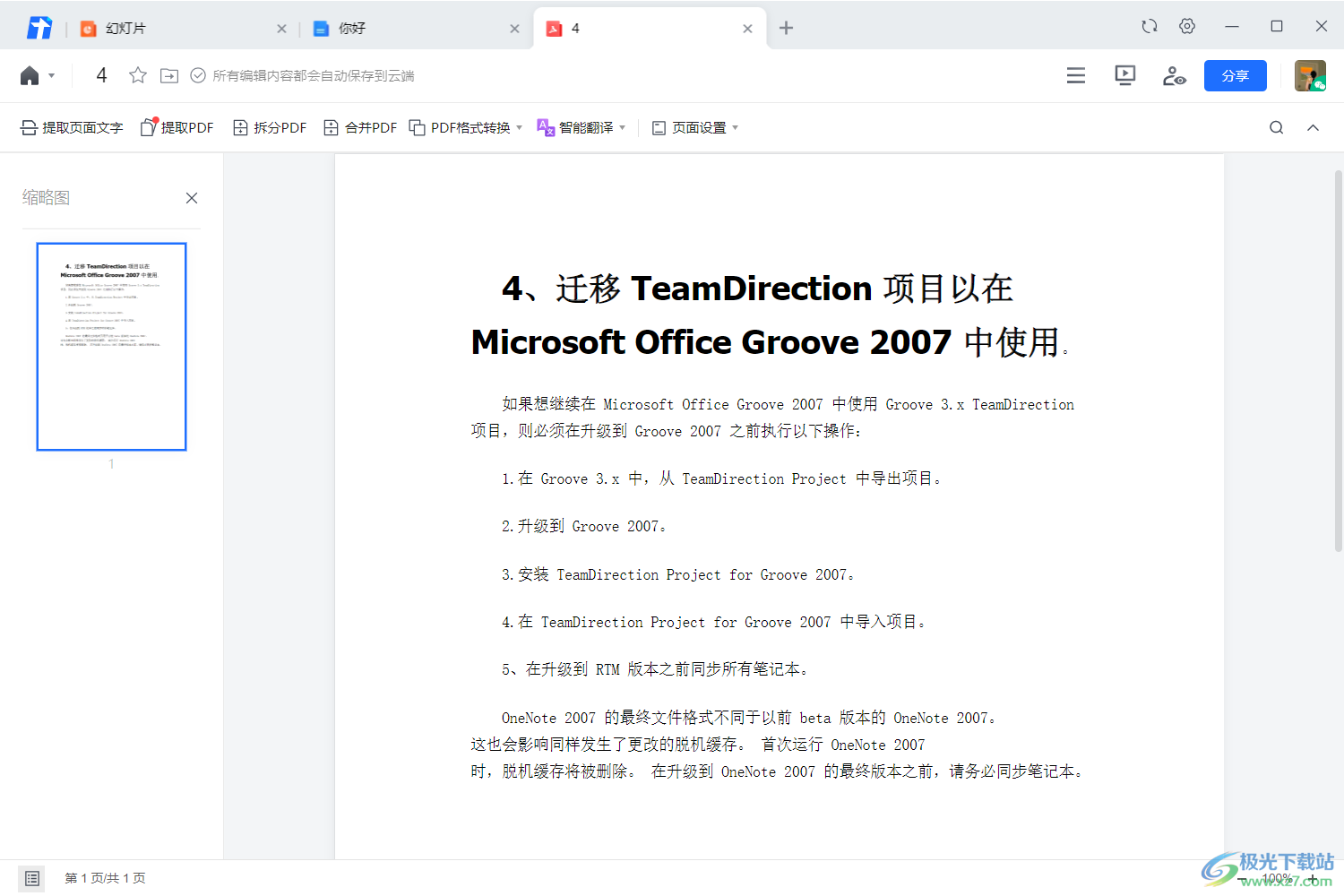Click the line beginning '5、在升级到 RTM'
This screenshot has height=896, width=1344.
[x=657, y=669]
